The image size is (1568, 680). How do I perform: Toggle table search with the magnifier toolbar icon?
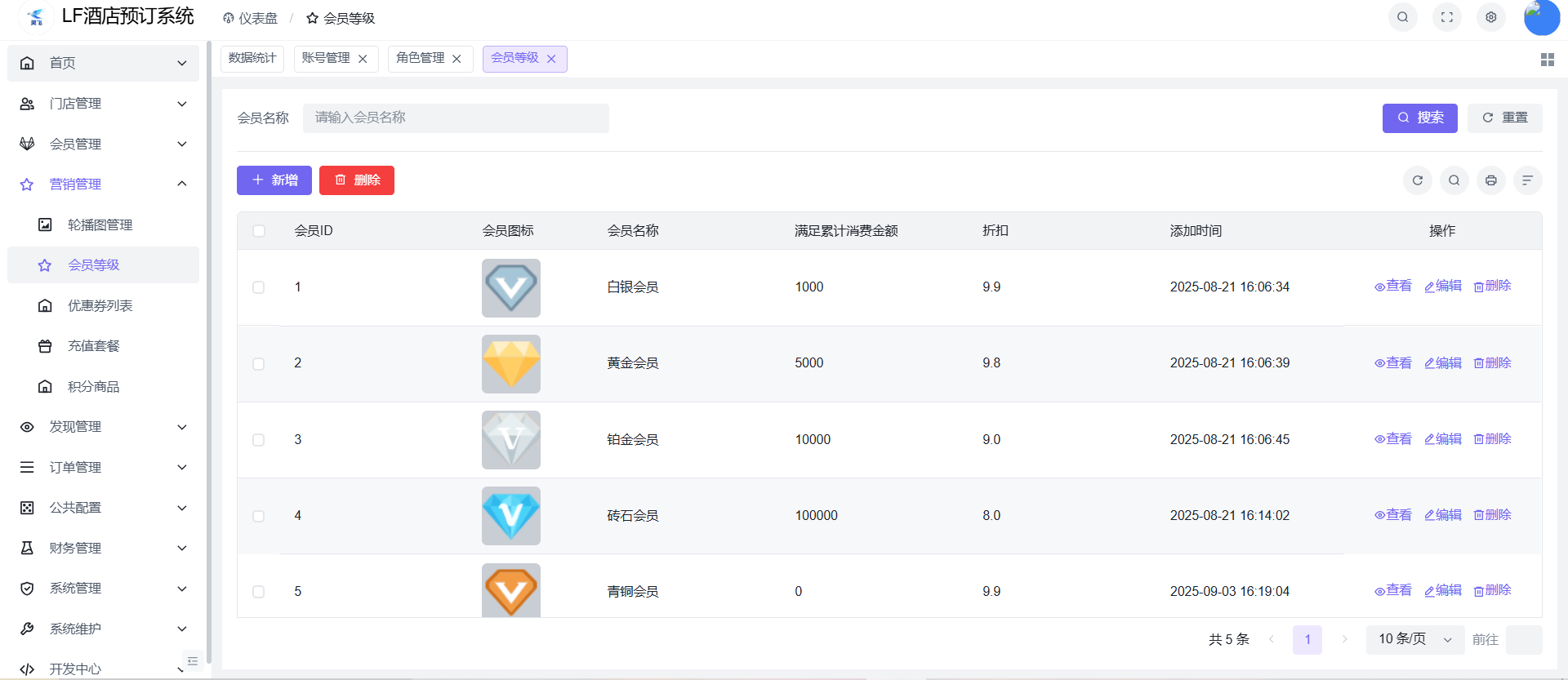(x=1454, y=180)
